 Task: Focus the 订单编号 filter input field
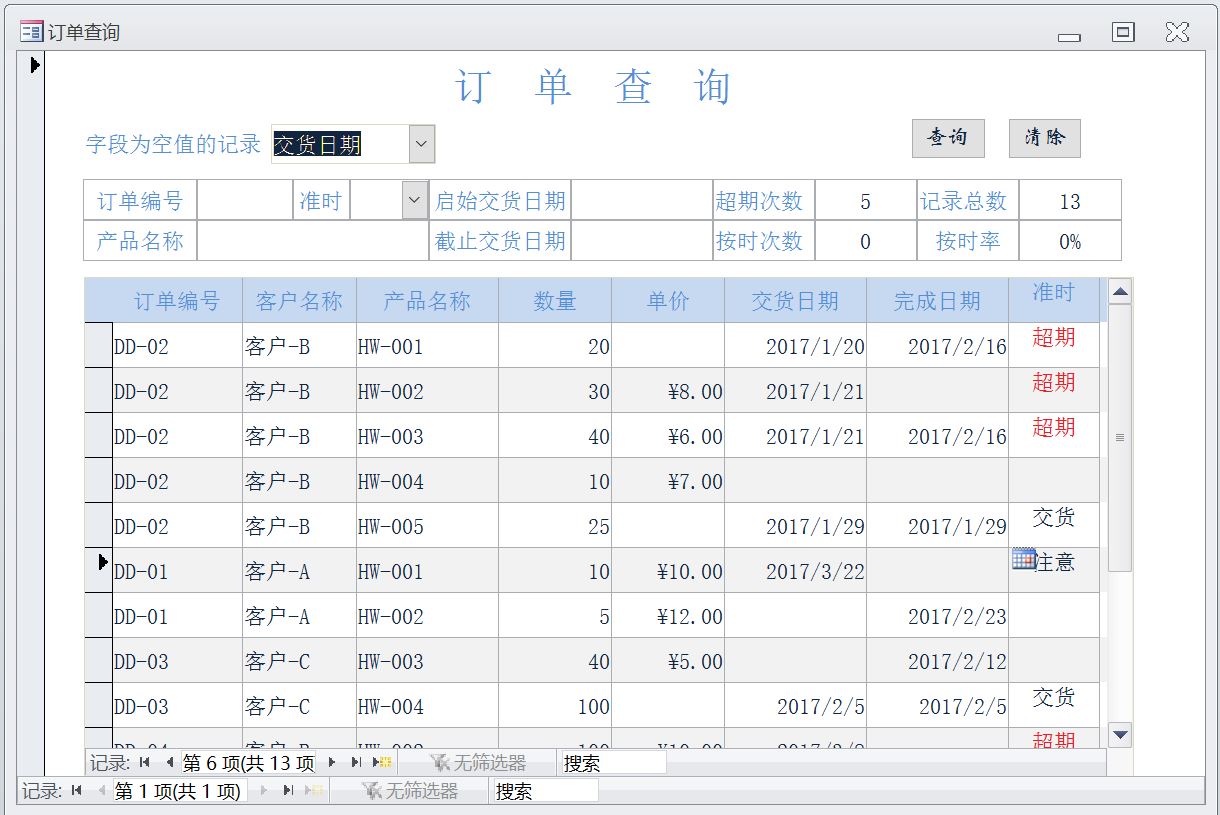point(244,201)
